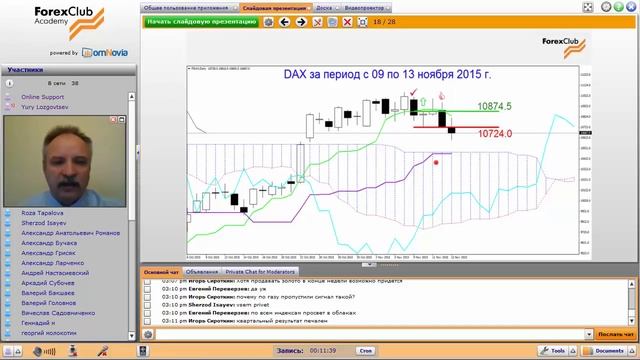Collapse the chat panel divider handle
Viewport: 640px width, 360px height.
369,264
